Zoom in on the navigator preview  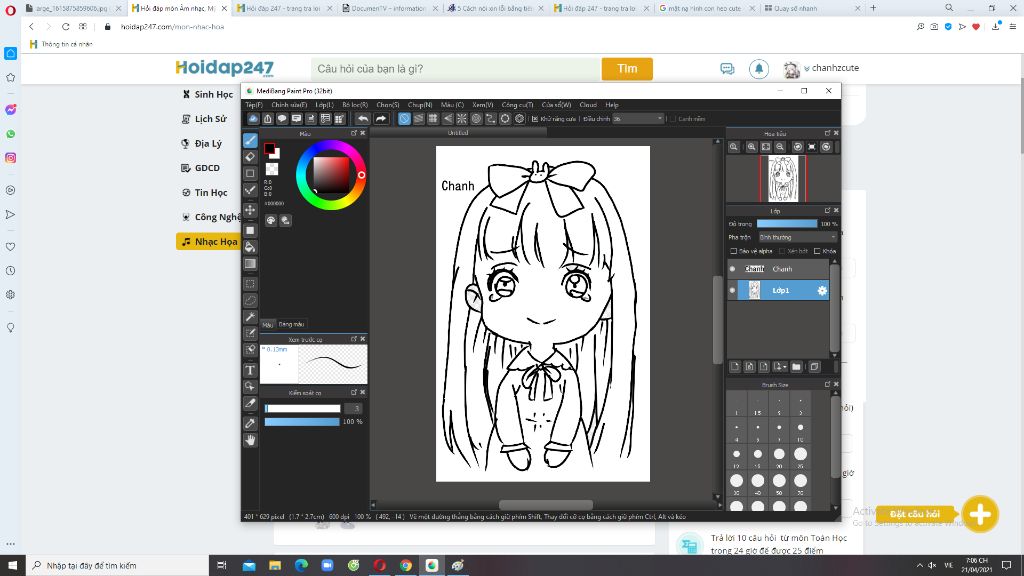[752, 148]
